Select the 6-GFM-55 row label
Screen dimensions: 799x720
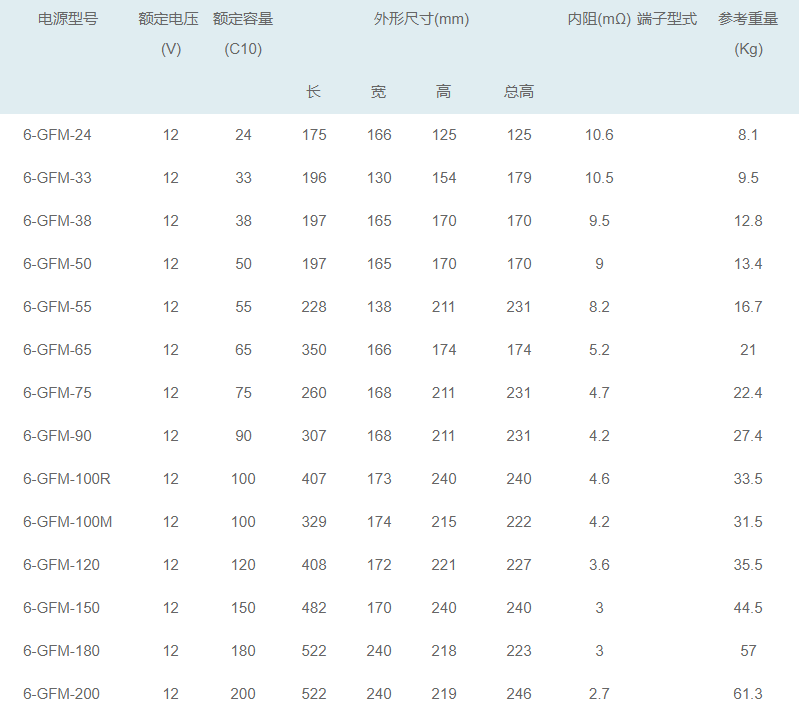(57, 307)
